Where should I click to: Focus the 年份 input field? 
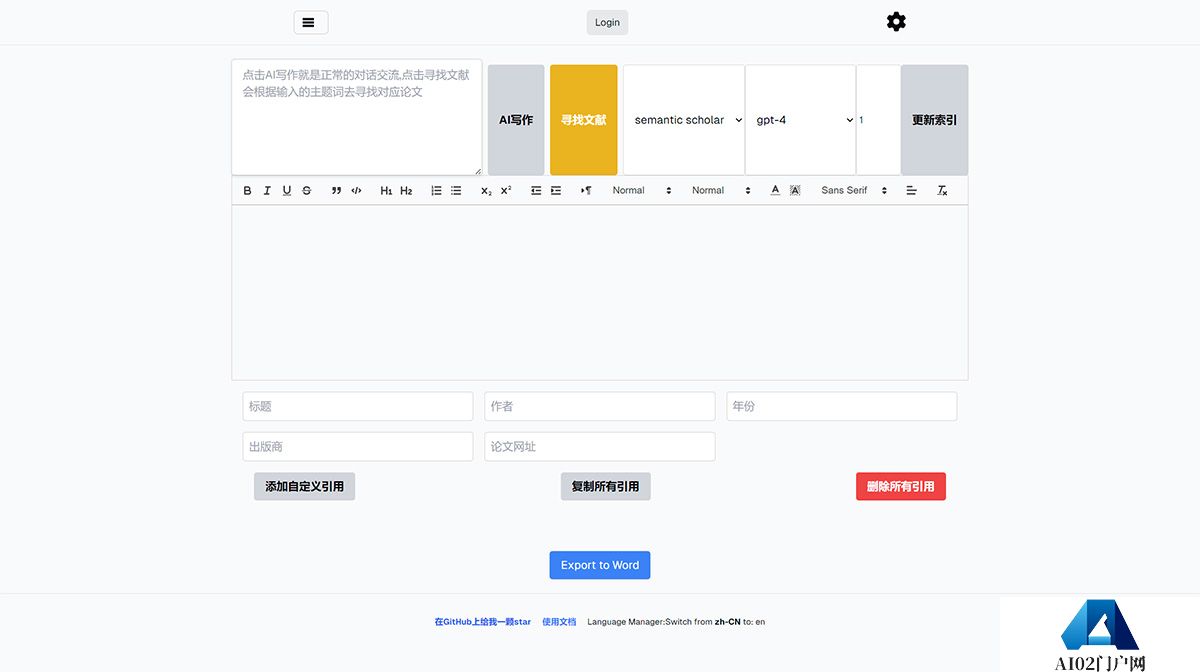pos(842,406)
